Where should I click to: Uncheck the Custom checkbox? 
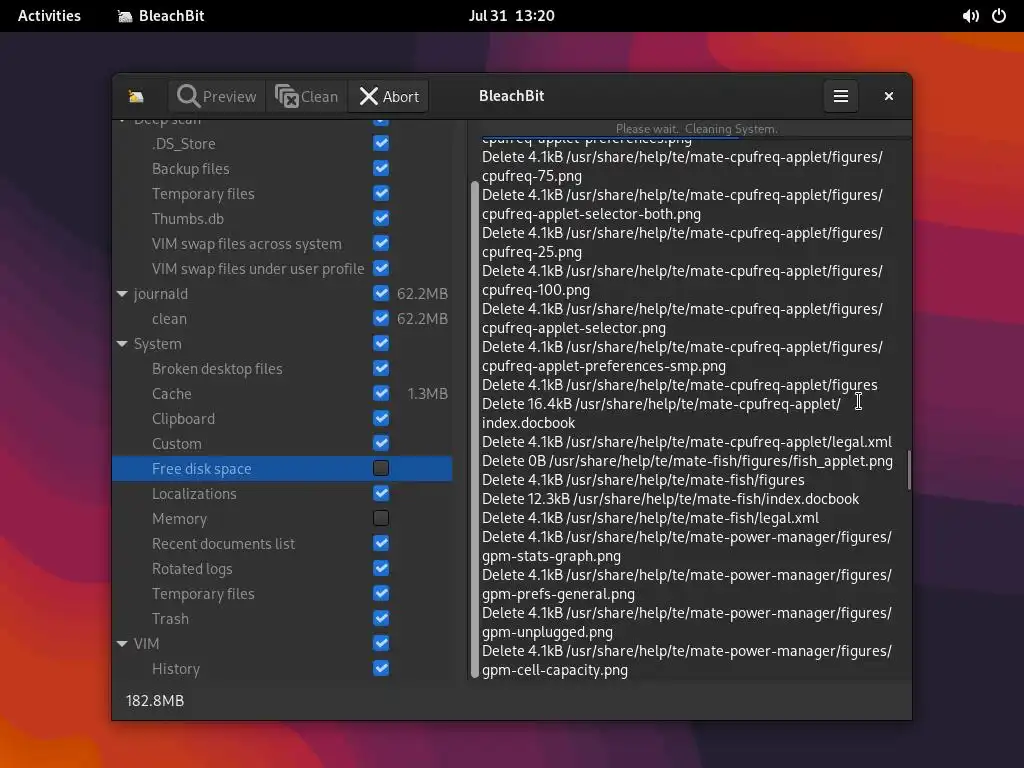(x=381, y=443)
